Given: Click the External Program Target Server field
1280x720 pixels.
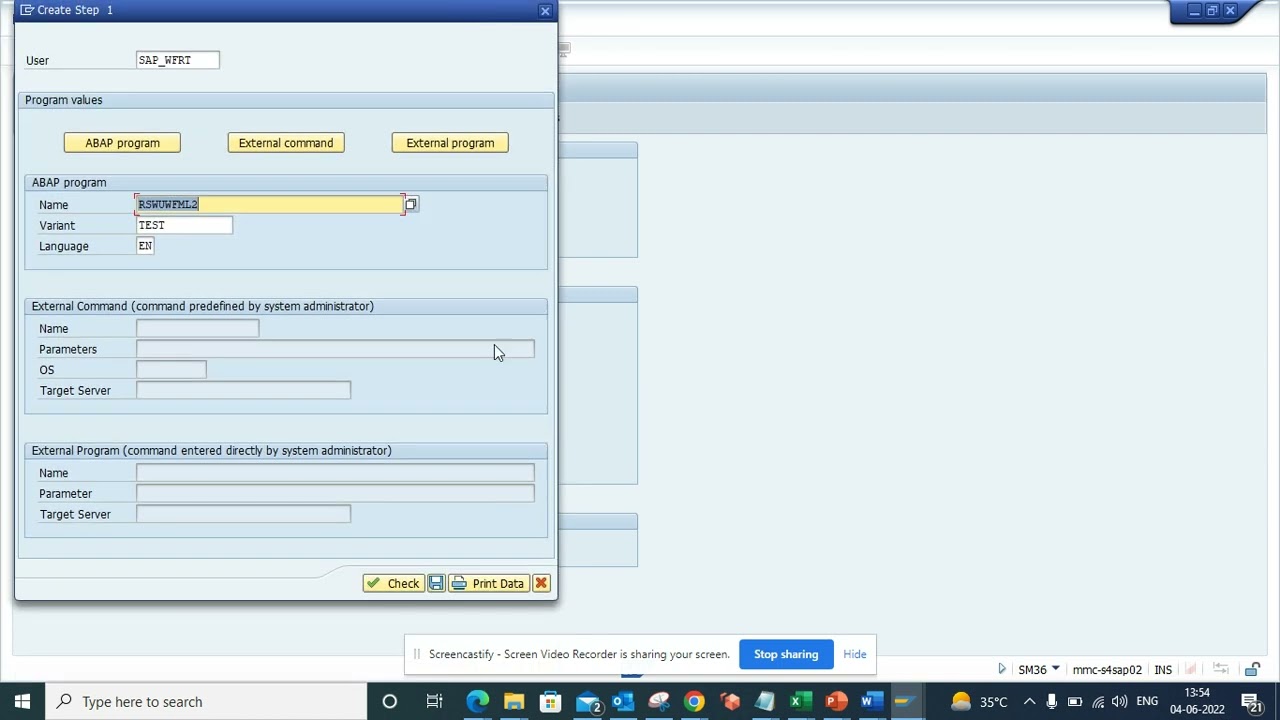Looking at the screenshot, I should (x=243, y=514).
